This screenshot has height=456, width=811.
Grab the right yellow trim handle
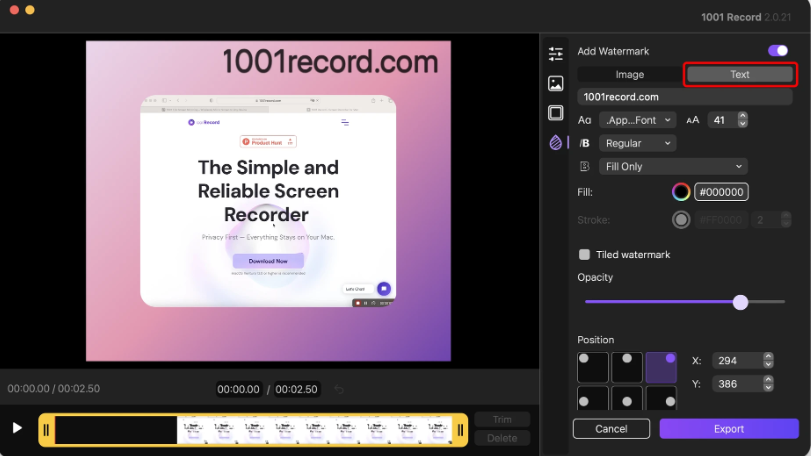coord(460,430)
